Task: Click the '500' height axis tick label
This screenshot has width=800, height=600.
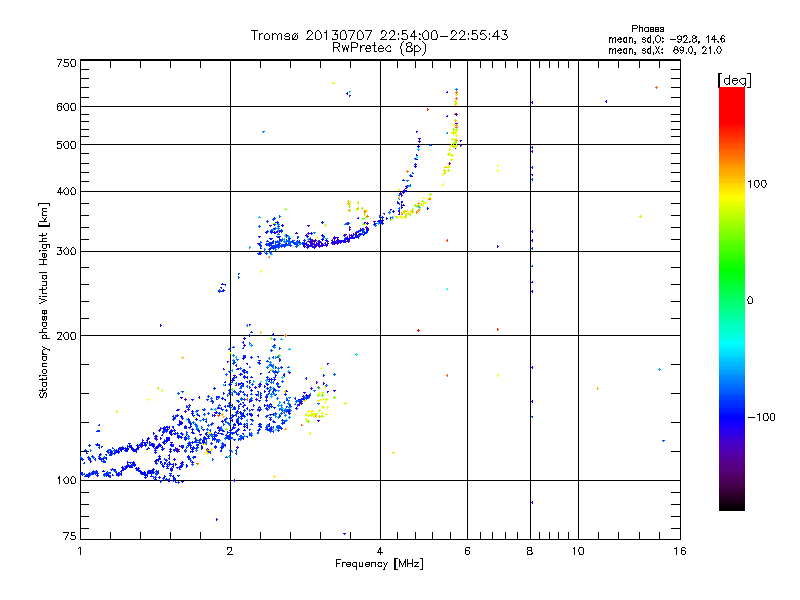Action: coord(66,145)
